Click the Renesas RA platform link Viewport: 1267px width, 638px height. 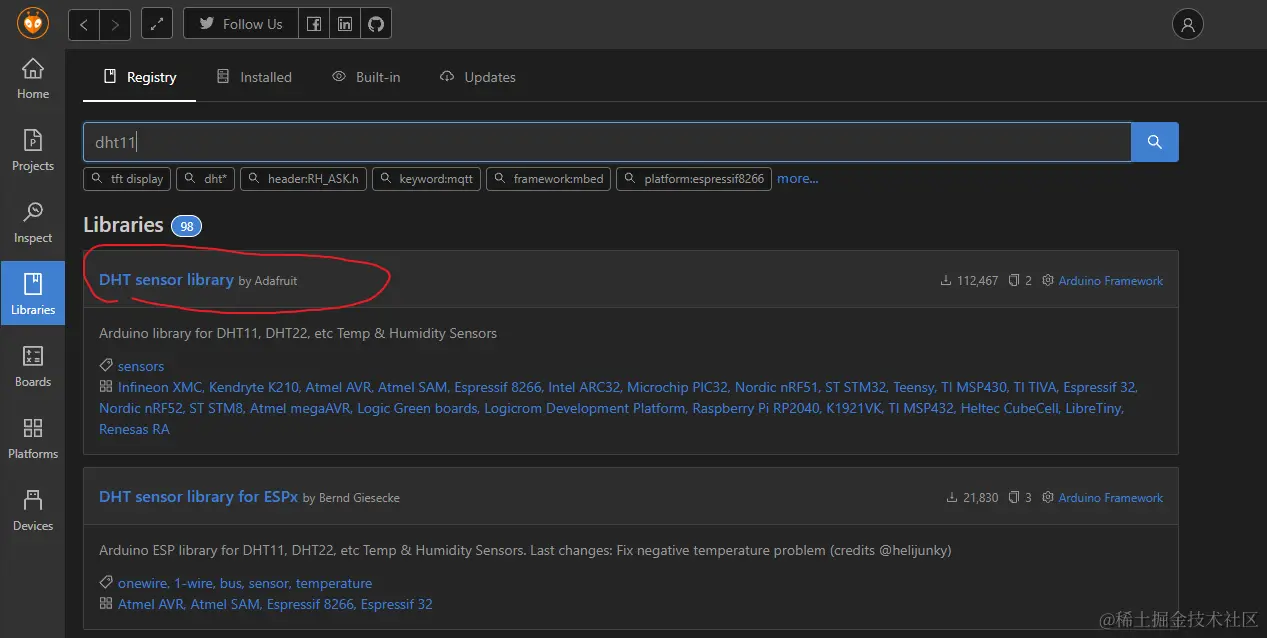point(134,429)
